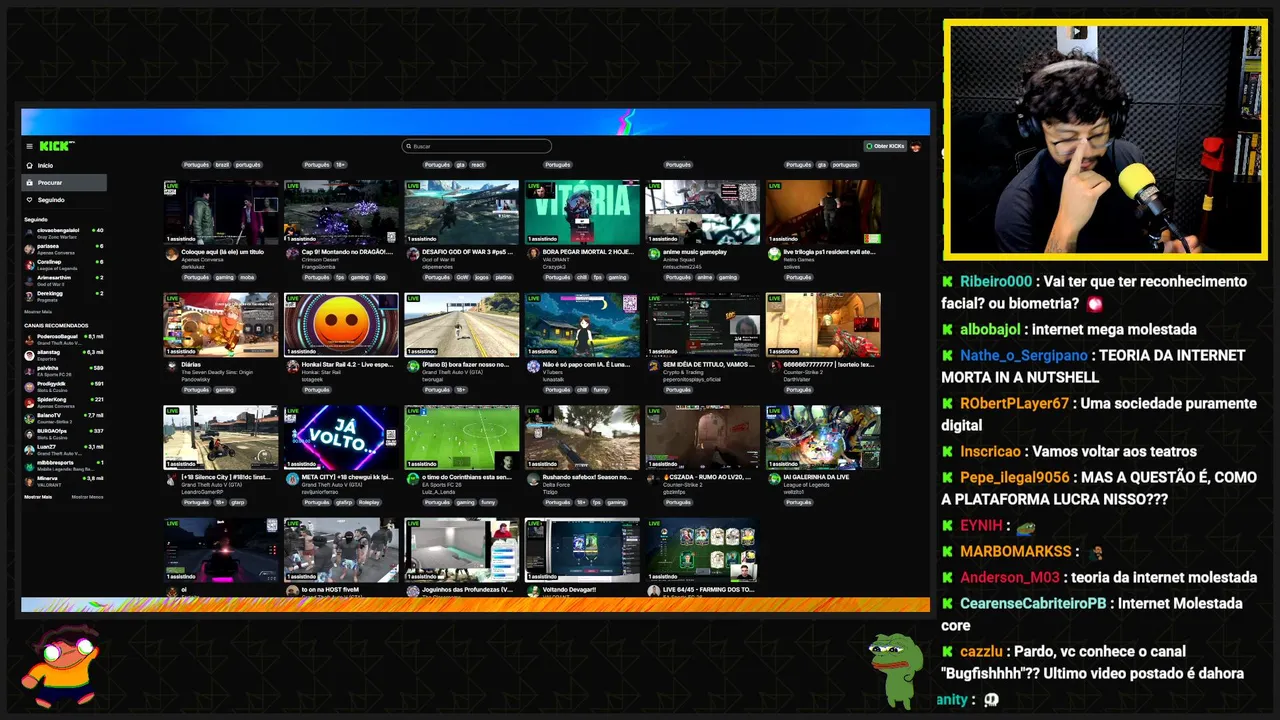The width and height of the screenshot is (1280, 720).
Task: Open IAI GALERINHA DA LIVE thumbnail
Action: (823, 437)
